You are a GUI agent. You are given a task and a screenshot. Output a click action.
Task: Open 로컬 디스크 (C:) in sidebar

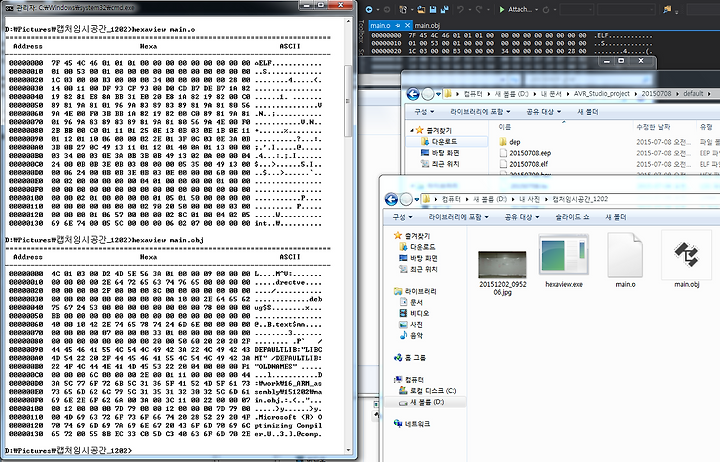click(428, 390)
